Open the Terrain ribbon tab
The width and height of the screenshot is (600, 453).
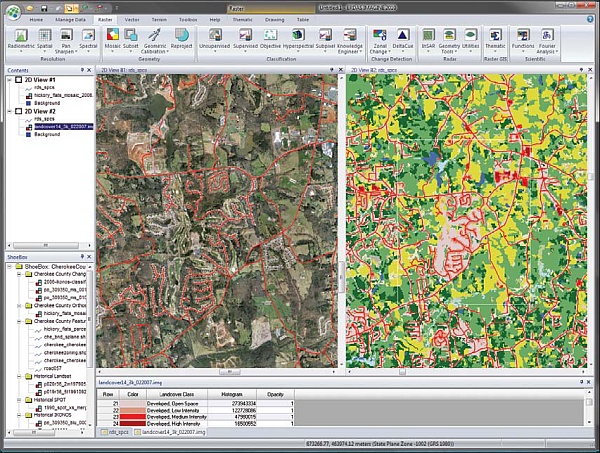pyautogui.click(x=159, y=20)
